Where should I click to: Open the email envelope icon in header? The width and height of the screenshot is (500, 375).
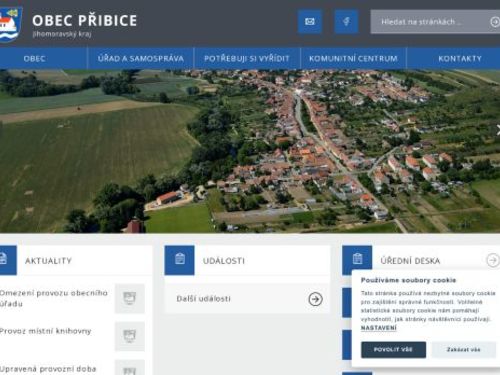(310, 22)
